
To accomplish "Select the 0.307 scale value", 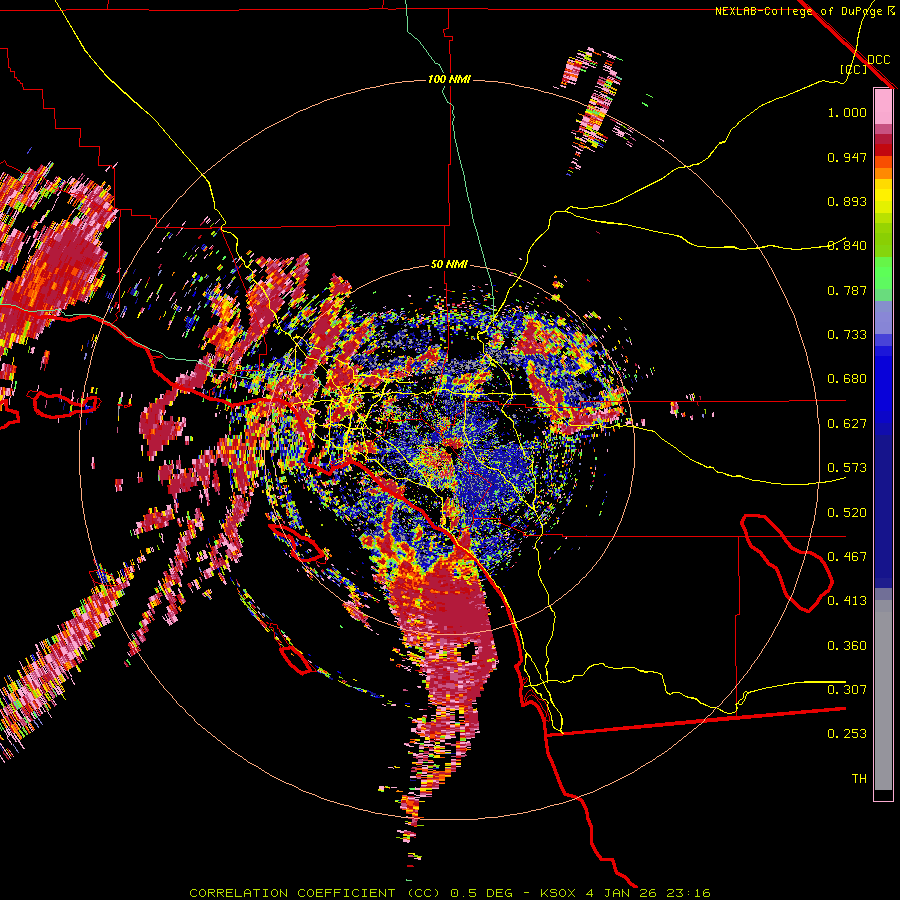I will 847,690.
